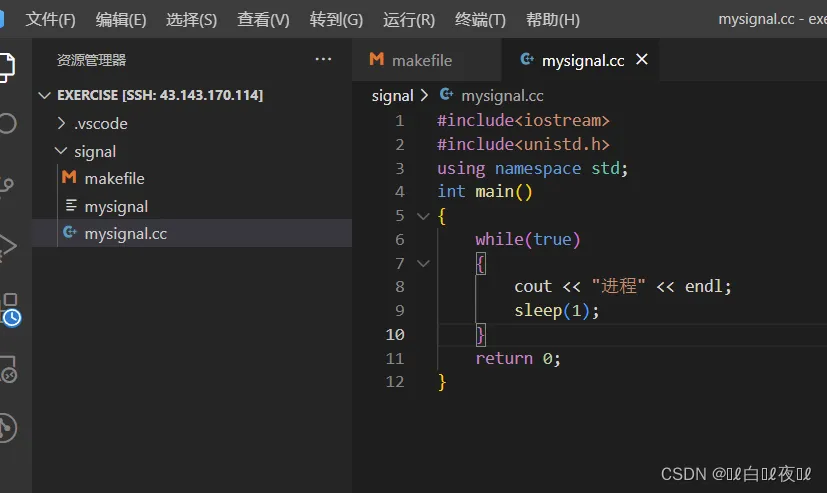Collapse the EXERCISE workspace root folder
827x493 pixels.
(x=45, y=95)
